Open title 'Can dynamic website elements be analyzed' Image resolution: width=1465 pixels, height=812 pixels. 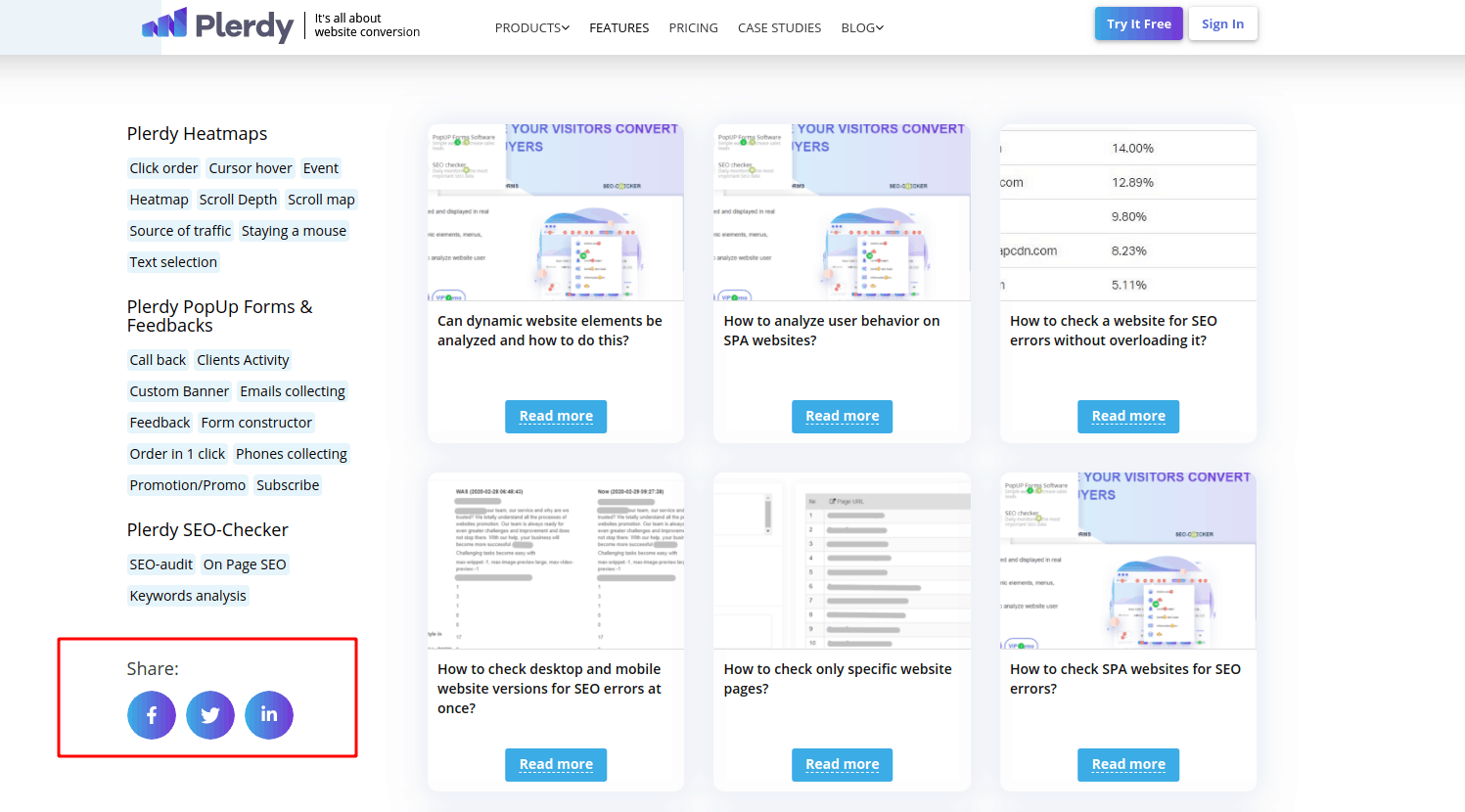(550, 331)
